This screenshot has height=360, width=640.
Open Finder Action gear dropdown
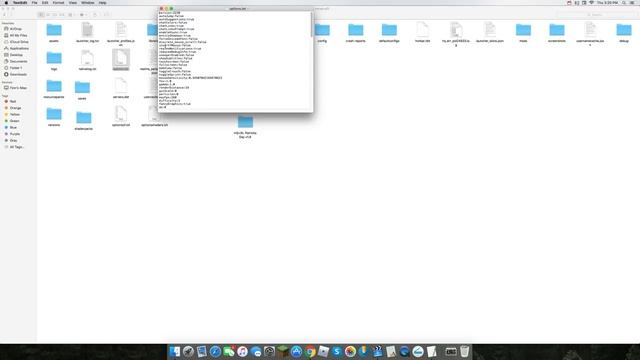pos(83,15)
